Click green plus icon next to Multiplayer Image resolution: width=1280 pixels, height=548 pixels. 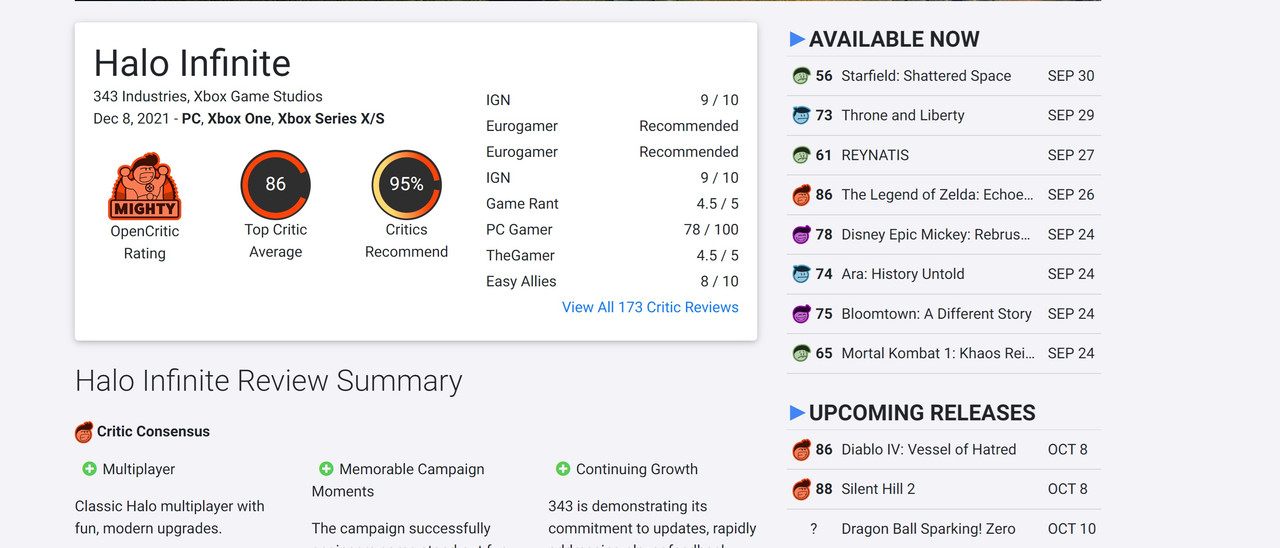click(90, 469)
